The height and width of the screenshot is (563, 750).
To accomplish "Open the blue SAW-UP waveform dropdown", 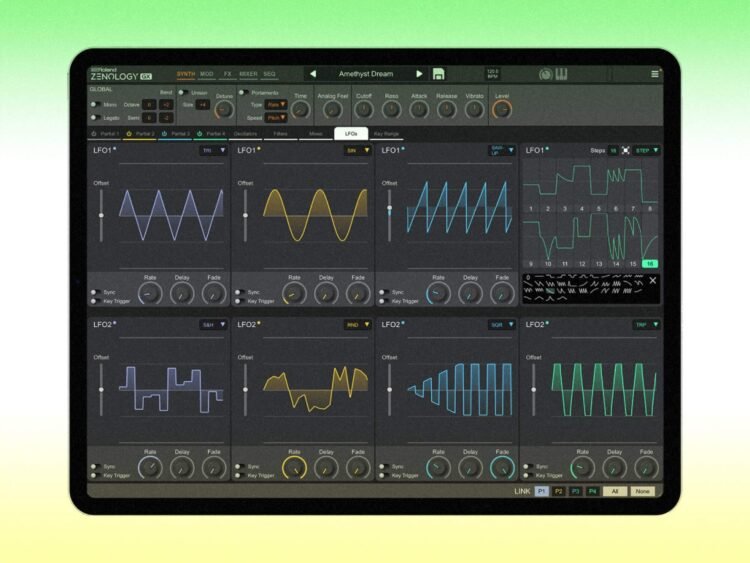I will coord(502,150).
